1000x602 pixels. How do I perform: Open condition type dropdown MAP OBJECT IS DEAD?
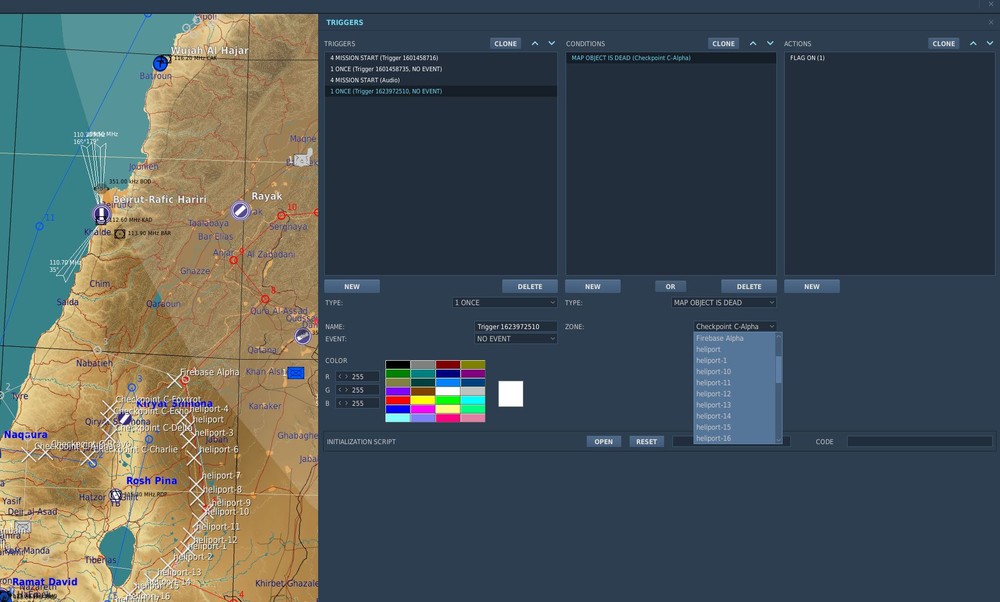723,302
